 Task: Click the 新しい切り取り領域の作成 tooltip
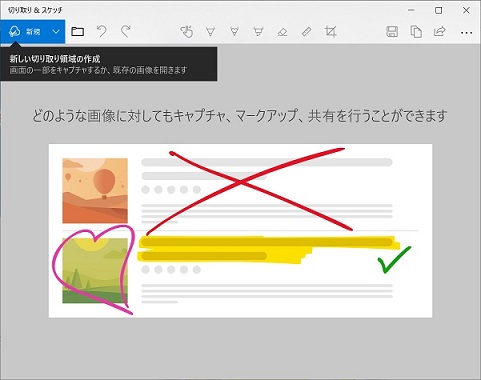coord(109,64)
